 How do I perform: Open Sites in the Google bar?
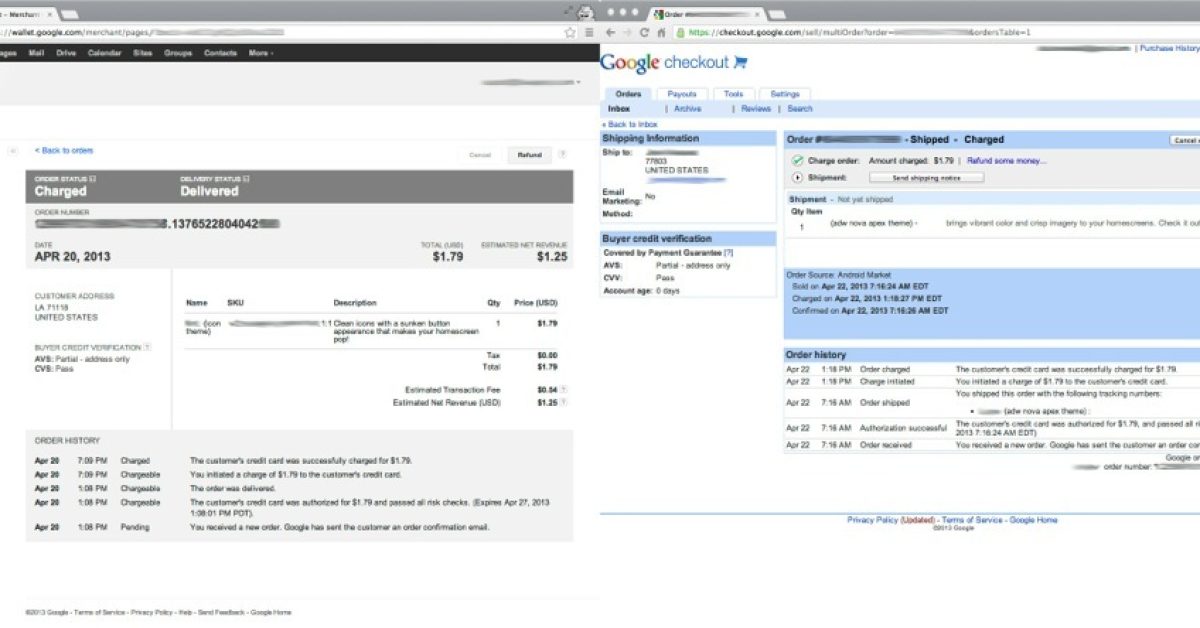(x=143, y=53)
